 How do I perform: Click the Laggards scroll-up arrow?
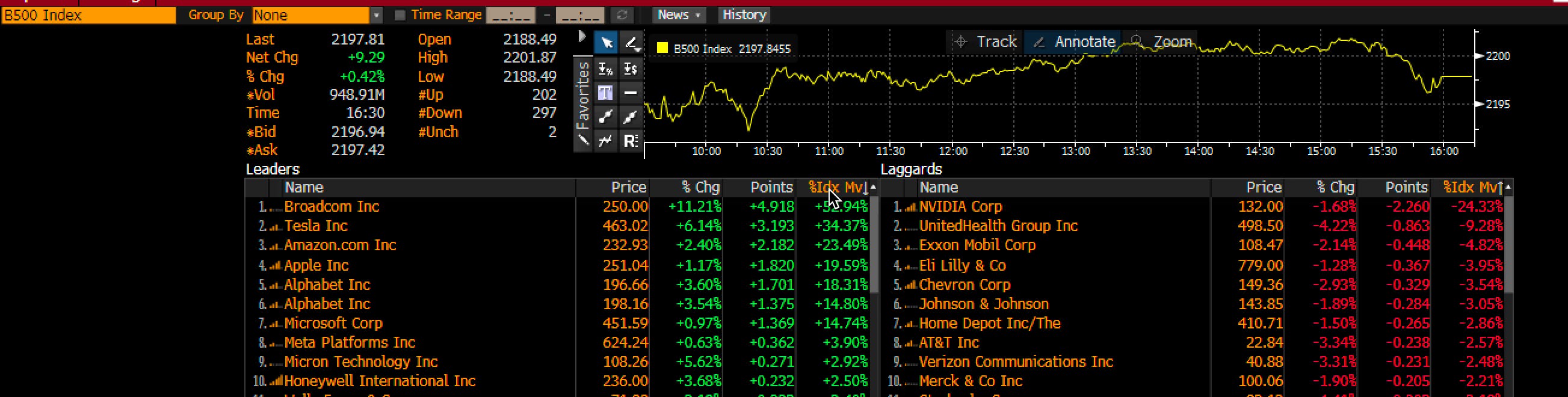point(1509,188)
